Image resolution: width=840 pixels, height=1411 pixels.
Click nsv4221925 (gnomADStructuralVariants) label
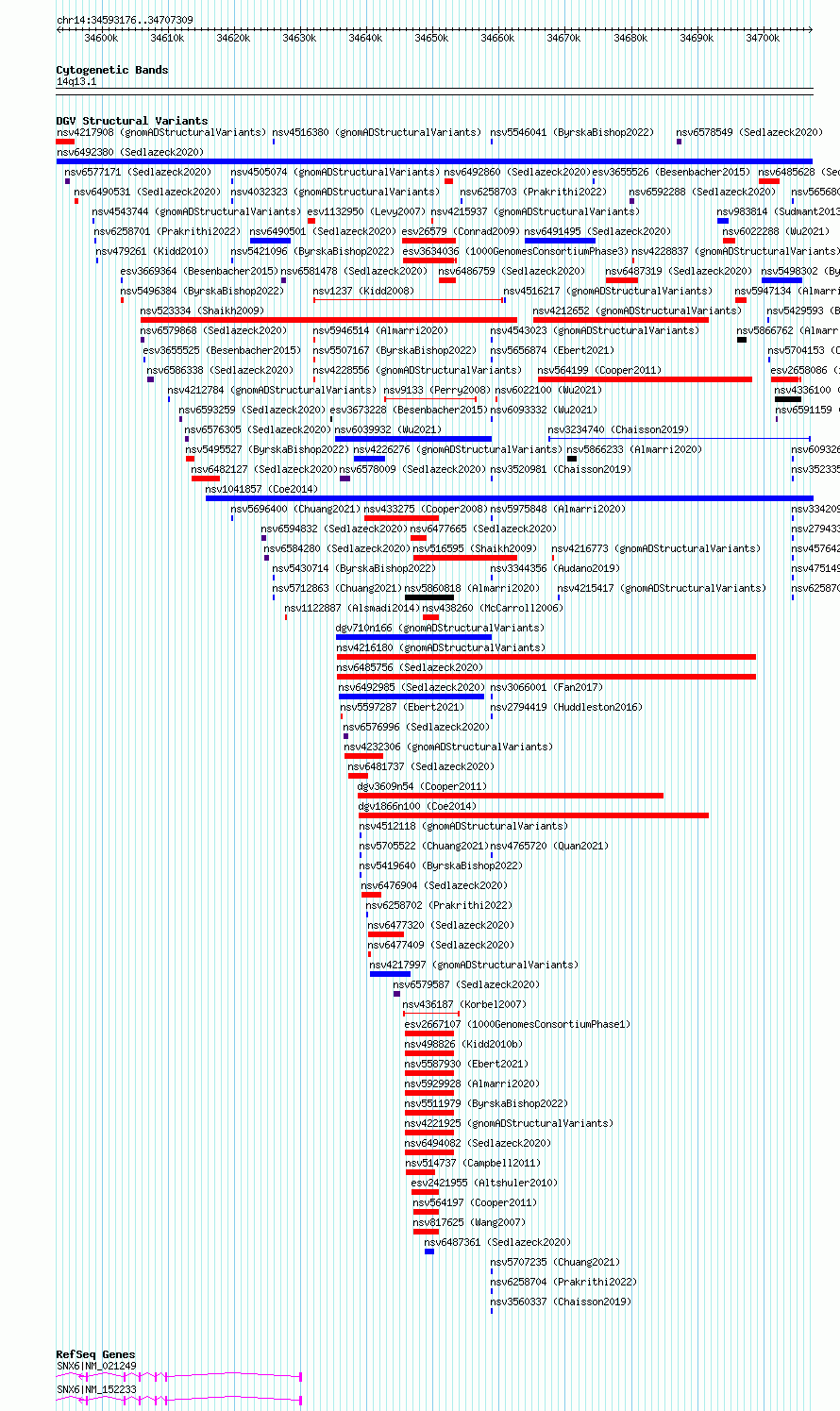[509, 1123]
